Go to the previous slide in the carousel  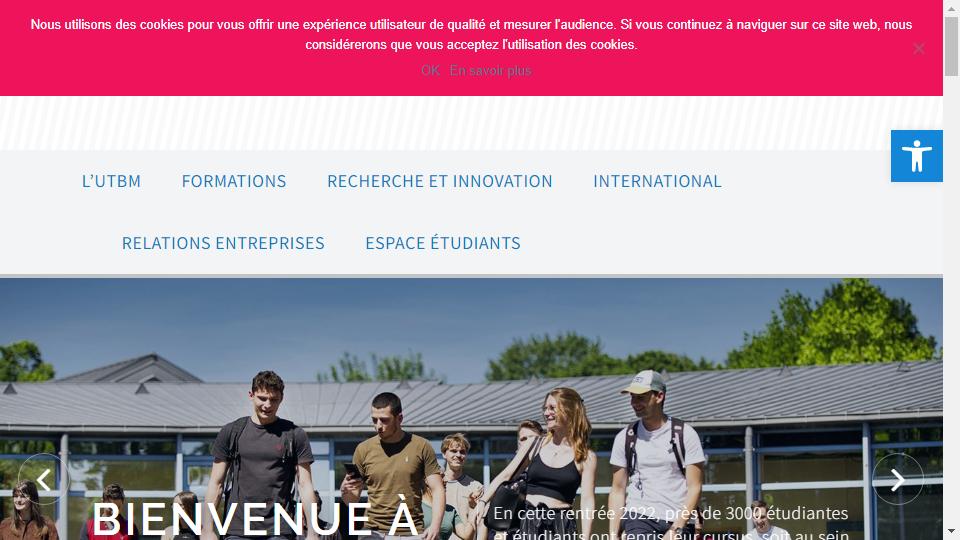click(43, 479)
